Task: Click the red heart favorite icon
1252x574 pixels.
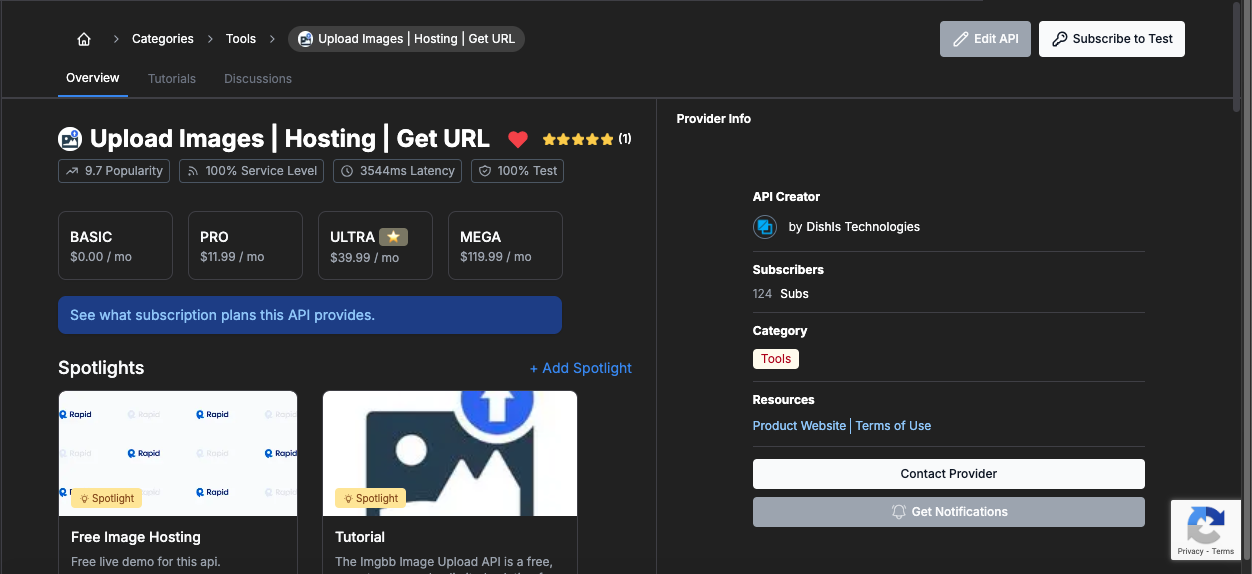Action: coord(517,139)
